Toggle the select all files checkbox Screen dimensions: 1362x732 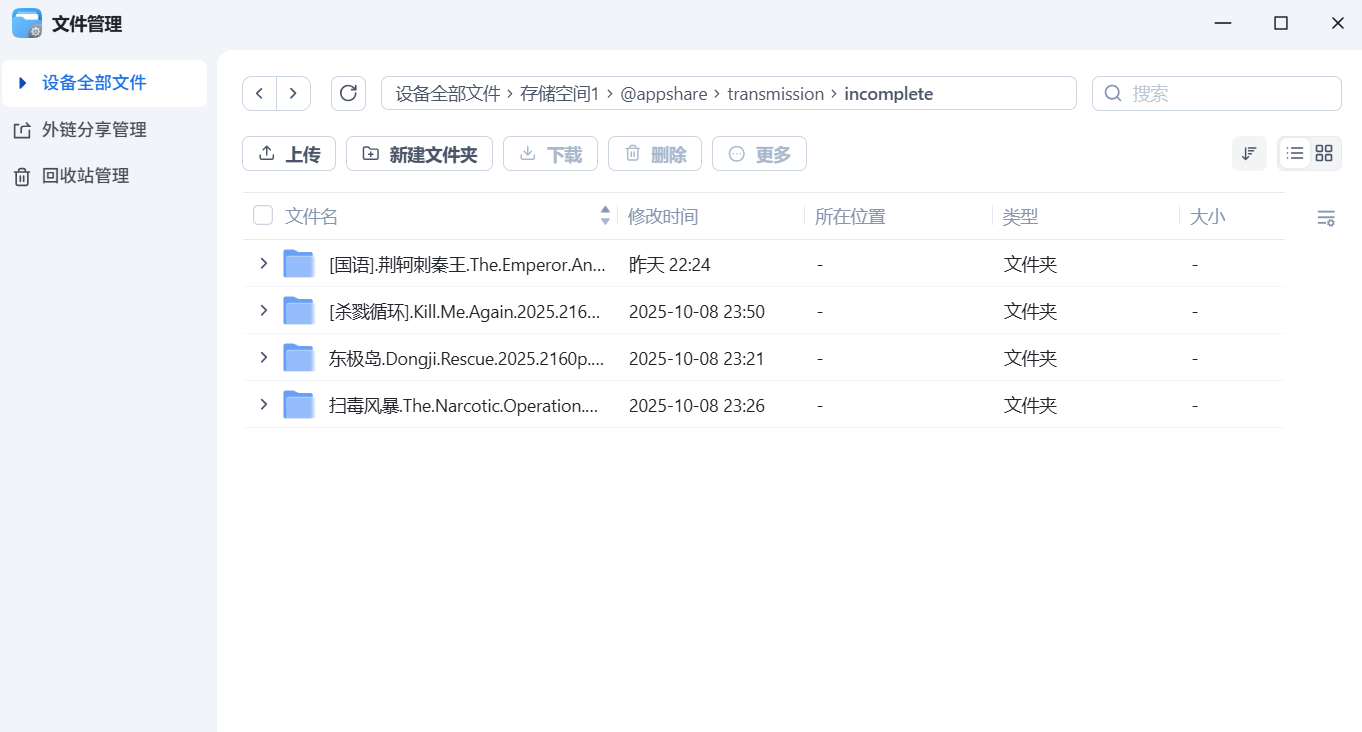coord(263,215)
